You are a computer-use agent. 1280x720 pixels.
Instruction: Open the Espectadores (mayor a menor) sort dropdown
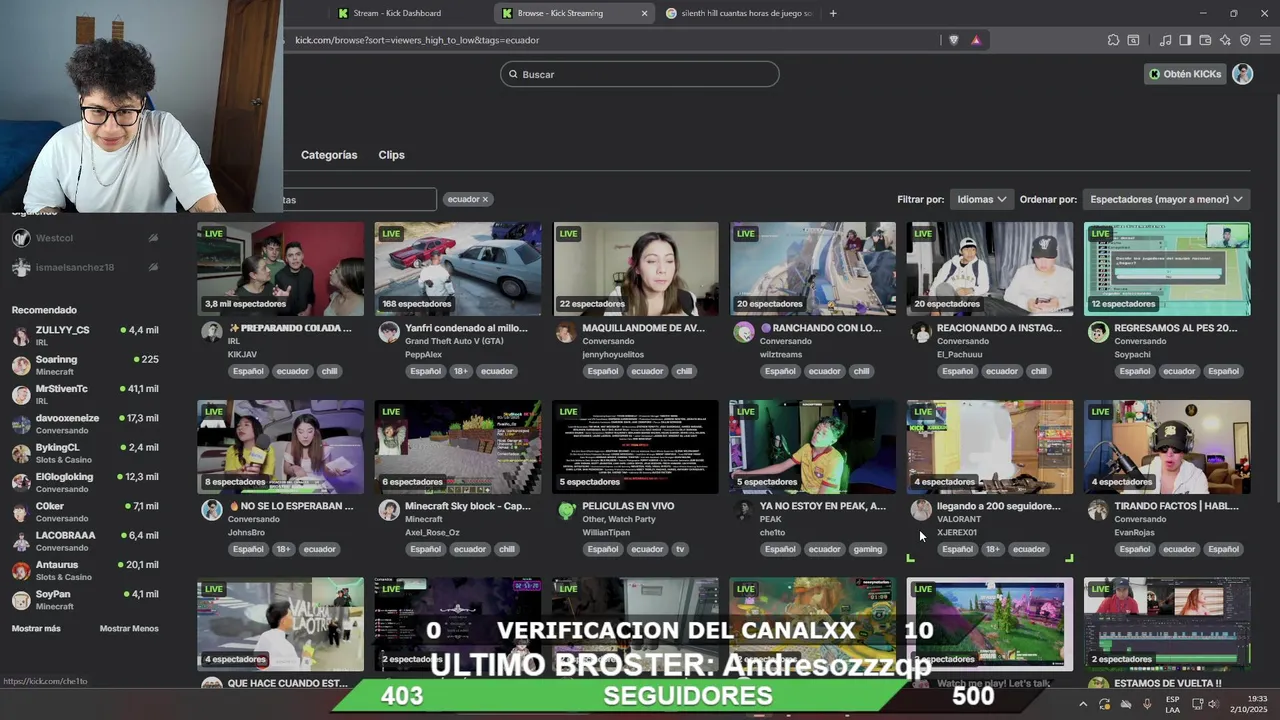(1166, 199)
